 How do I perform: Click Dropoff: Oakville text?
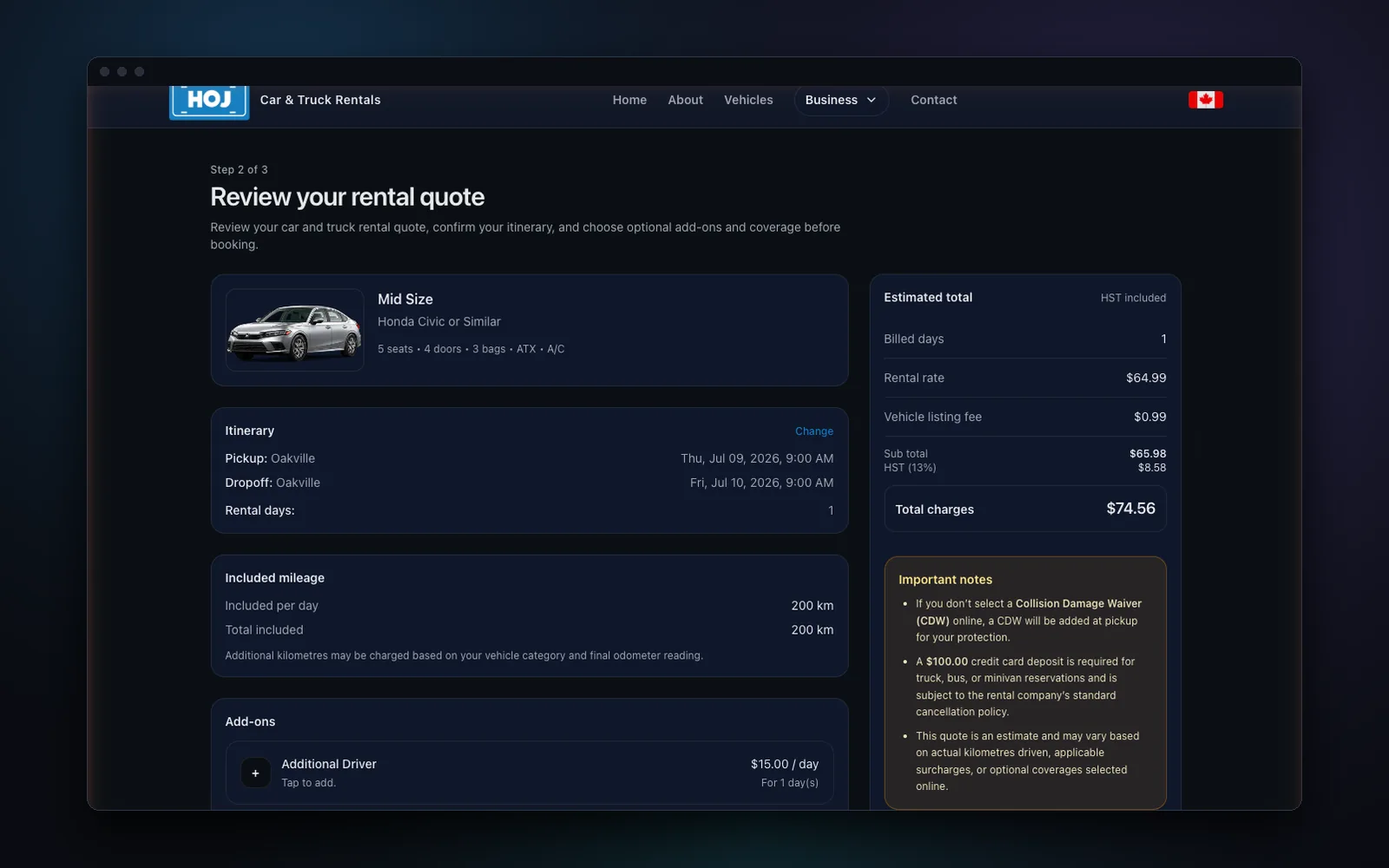point(273,483)
